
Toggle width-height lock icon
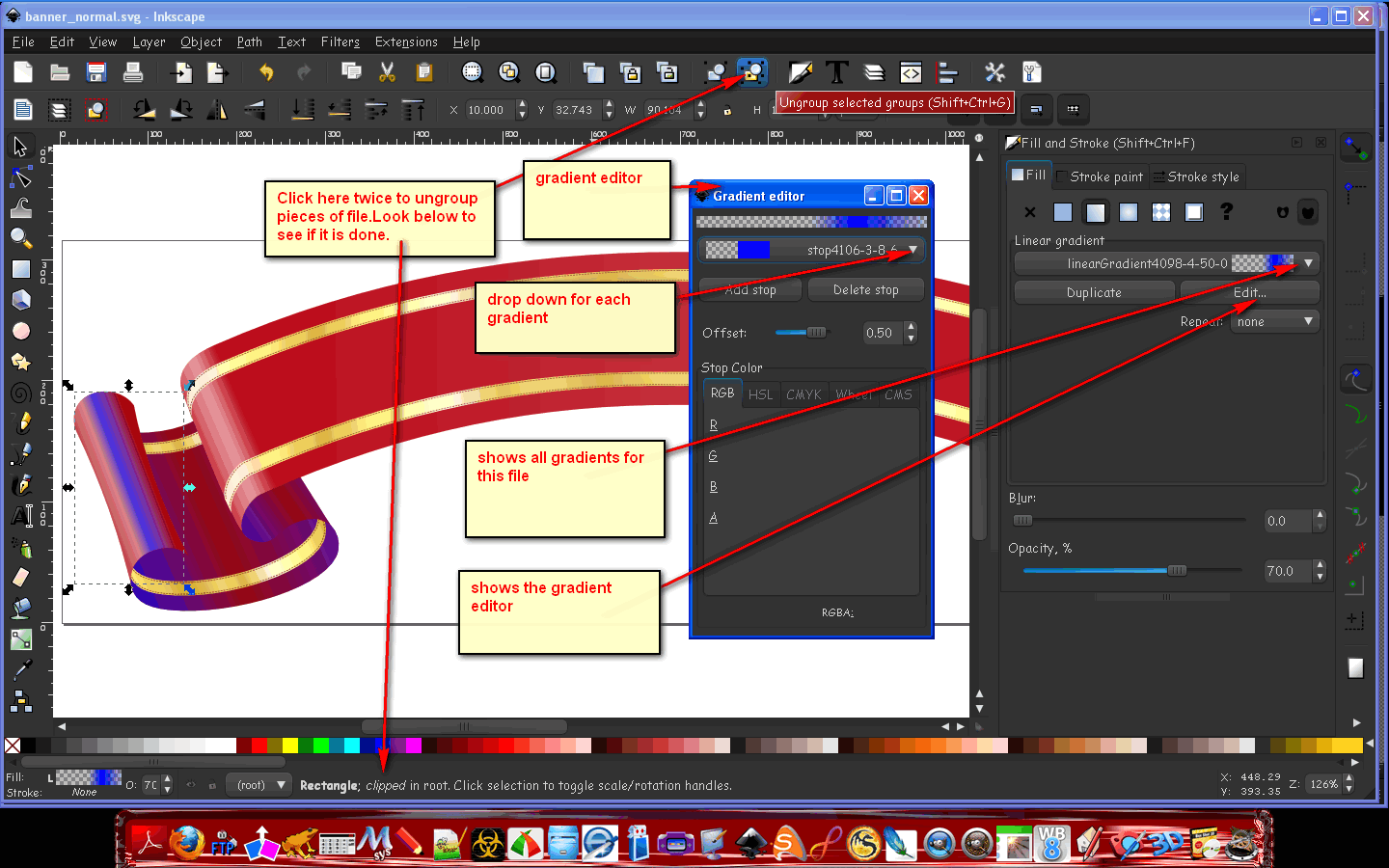click(x=727, y=110)
